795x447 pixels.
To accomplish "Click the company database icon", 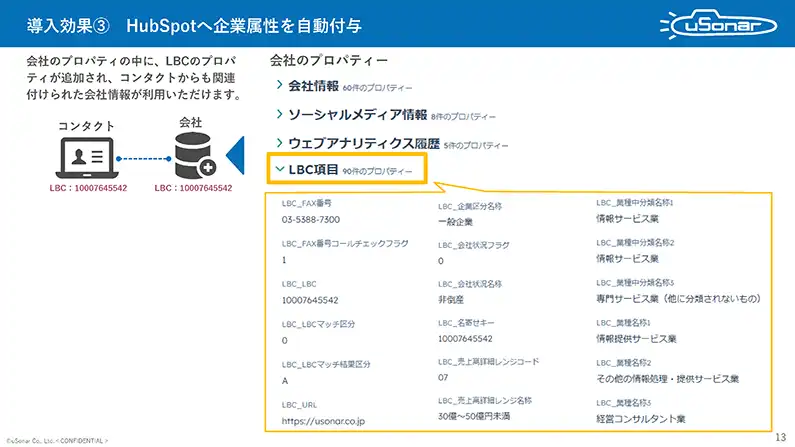I will pos(195,155).
